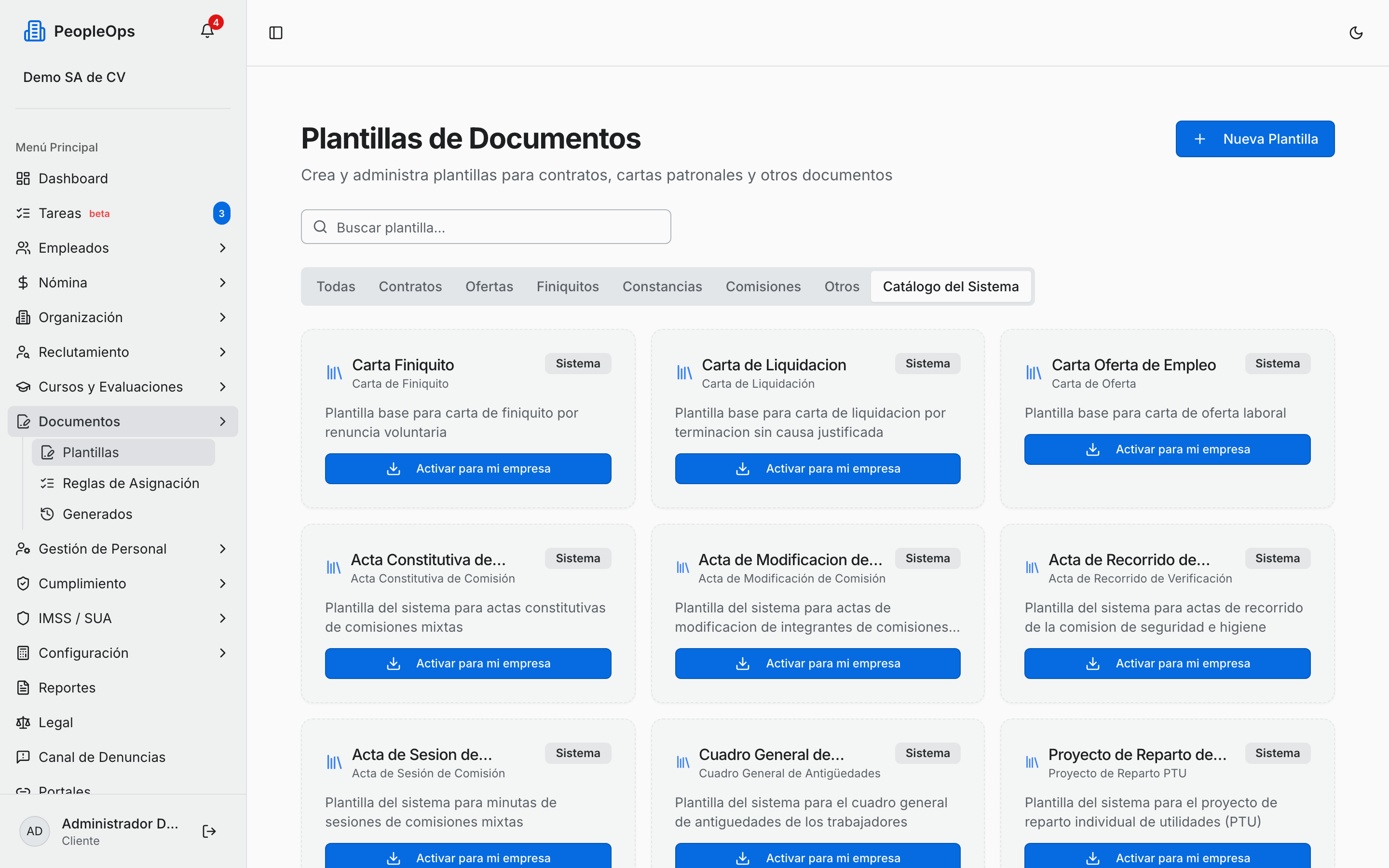Click the Generados history icon
Image resolution: width=1389 pixels, height=868 pixels.
47,514
